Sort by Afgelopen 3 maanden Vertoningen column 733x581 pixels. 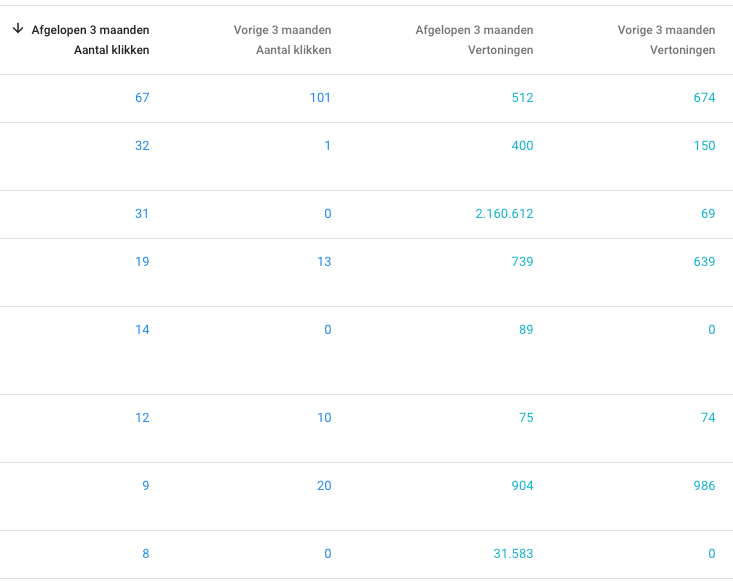474,40
